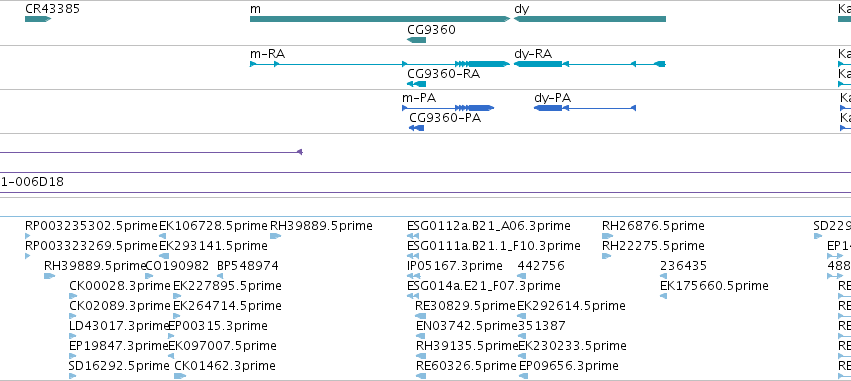
Task: Open the RP003235302.5prime feature label
Action: click(x=91, y=225)
